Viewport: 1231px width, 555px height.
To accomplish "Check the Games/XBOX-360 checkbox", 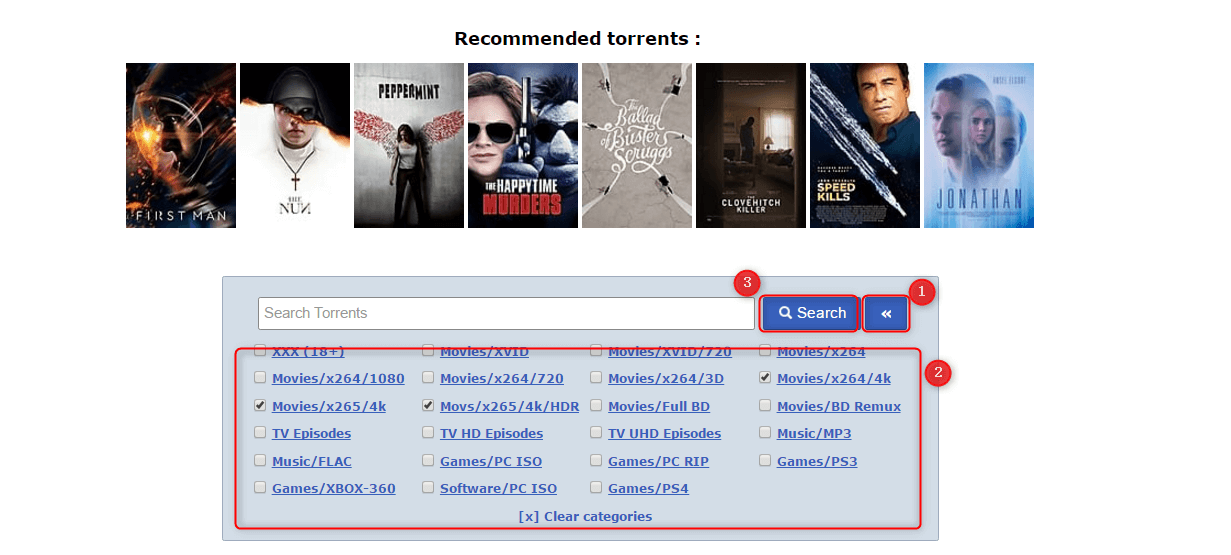I will click(260, 488).
